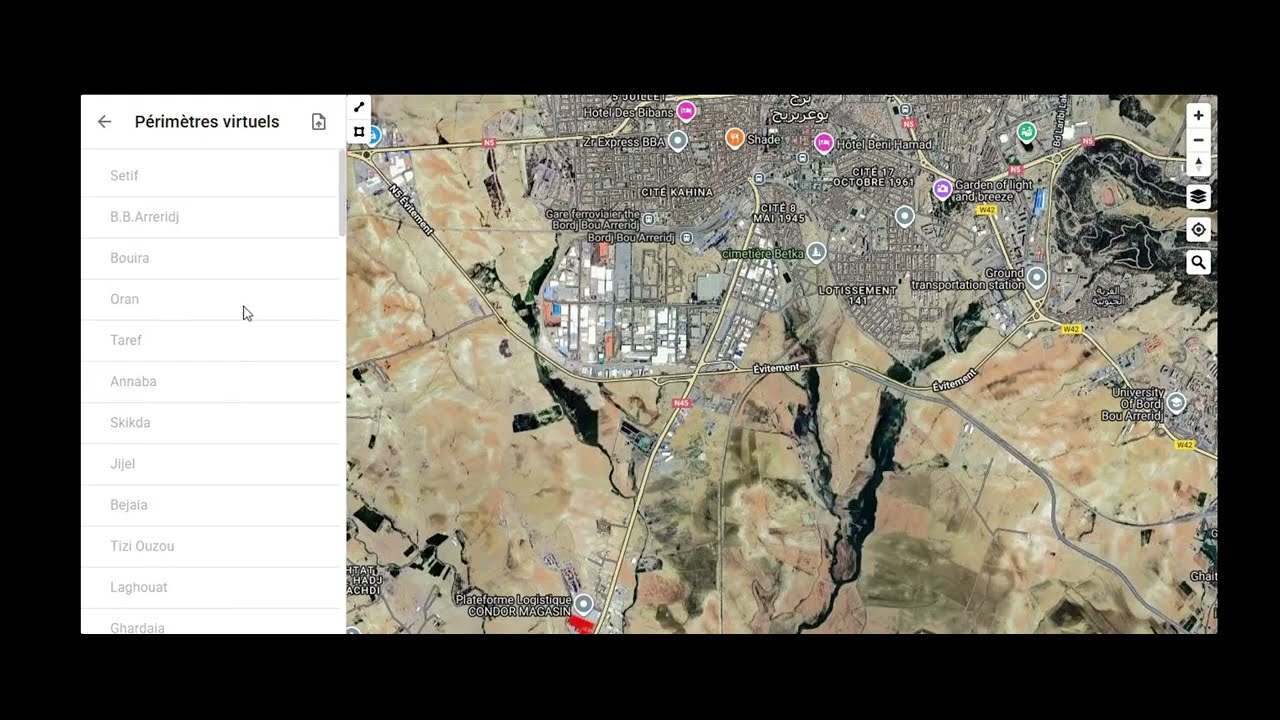This screenshot has width=1280, height=720.
Task: Select the Bouira geofence
Action: 210,258
